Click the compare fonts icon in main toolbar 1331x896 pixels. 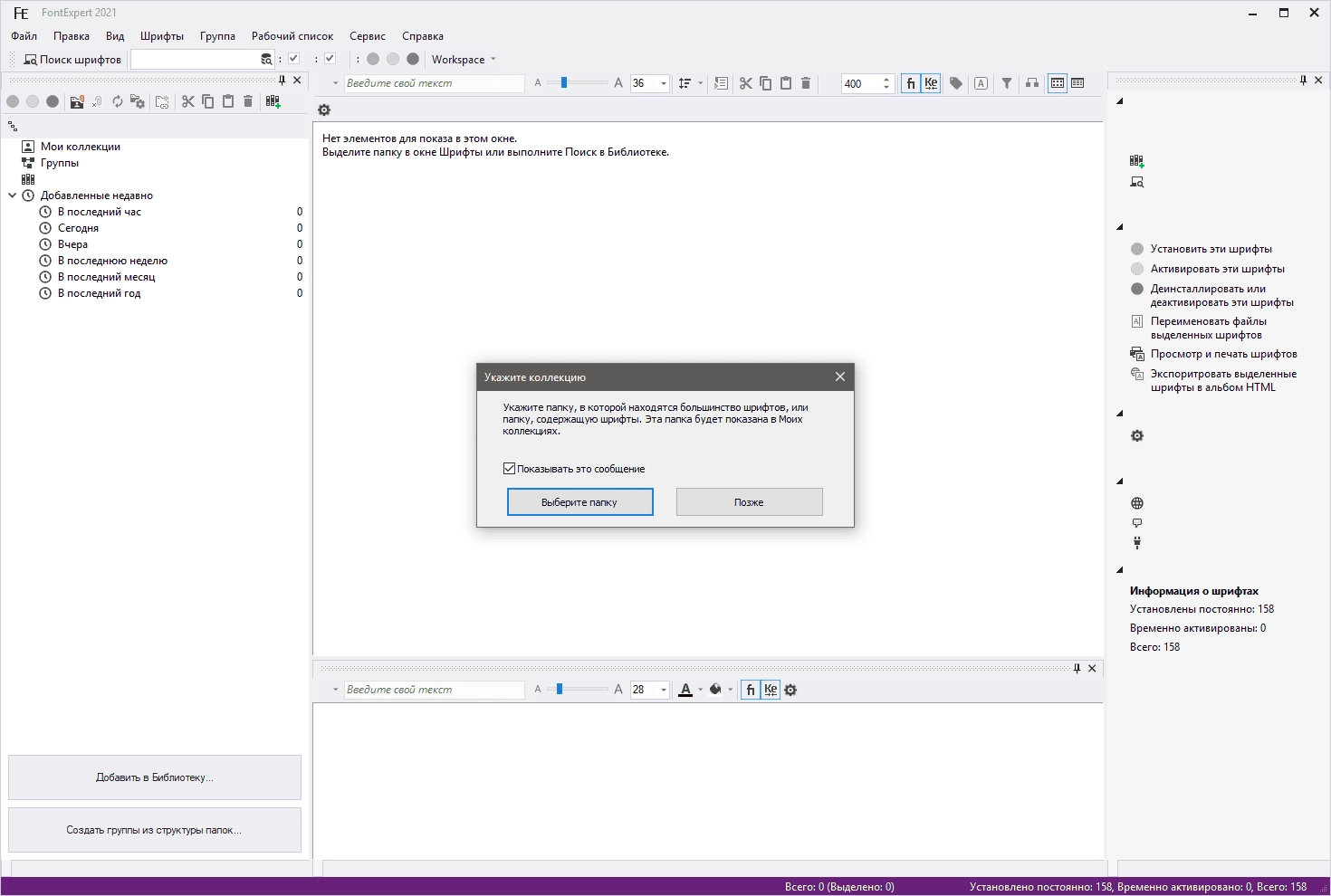click(x=1031, y=83)
